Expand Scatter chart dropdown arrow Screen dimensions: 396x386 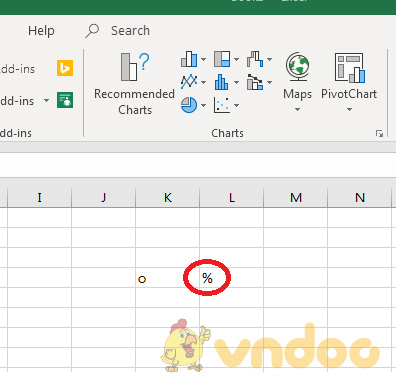point(236,105)
